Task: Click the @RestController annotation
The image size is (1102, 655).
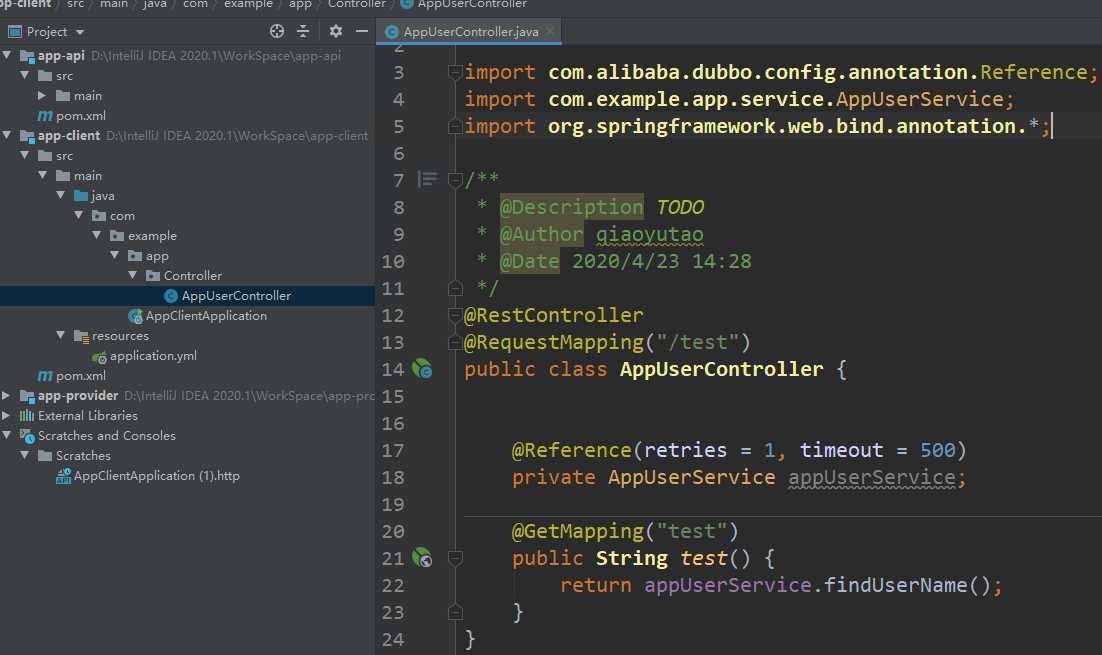Action: 553,315
